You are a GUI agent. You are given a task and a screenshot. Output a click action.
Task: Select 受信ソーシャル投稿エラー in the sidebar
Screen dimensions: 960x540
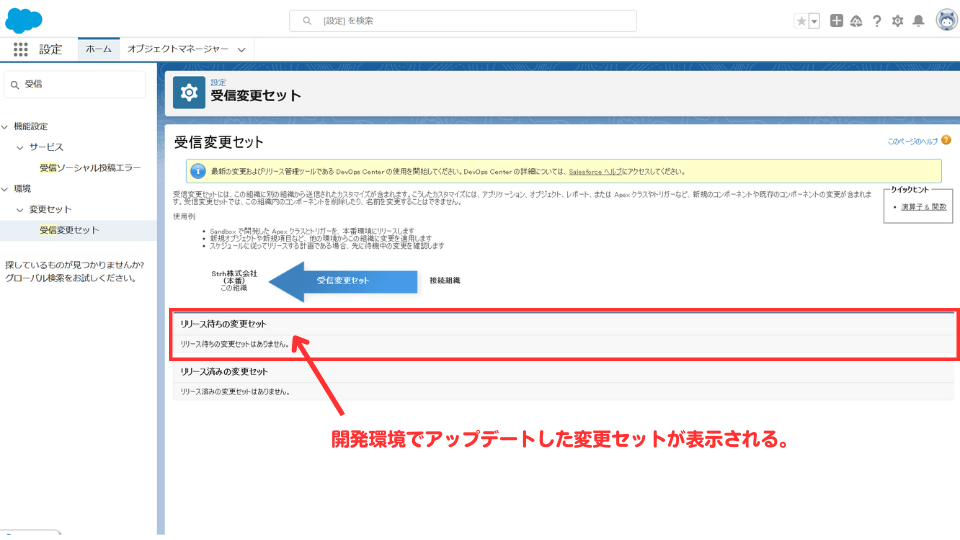tap(90, 168)
